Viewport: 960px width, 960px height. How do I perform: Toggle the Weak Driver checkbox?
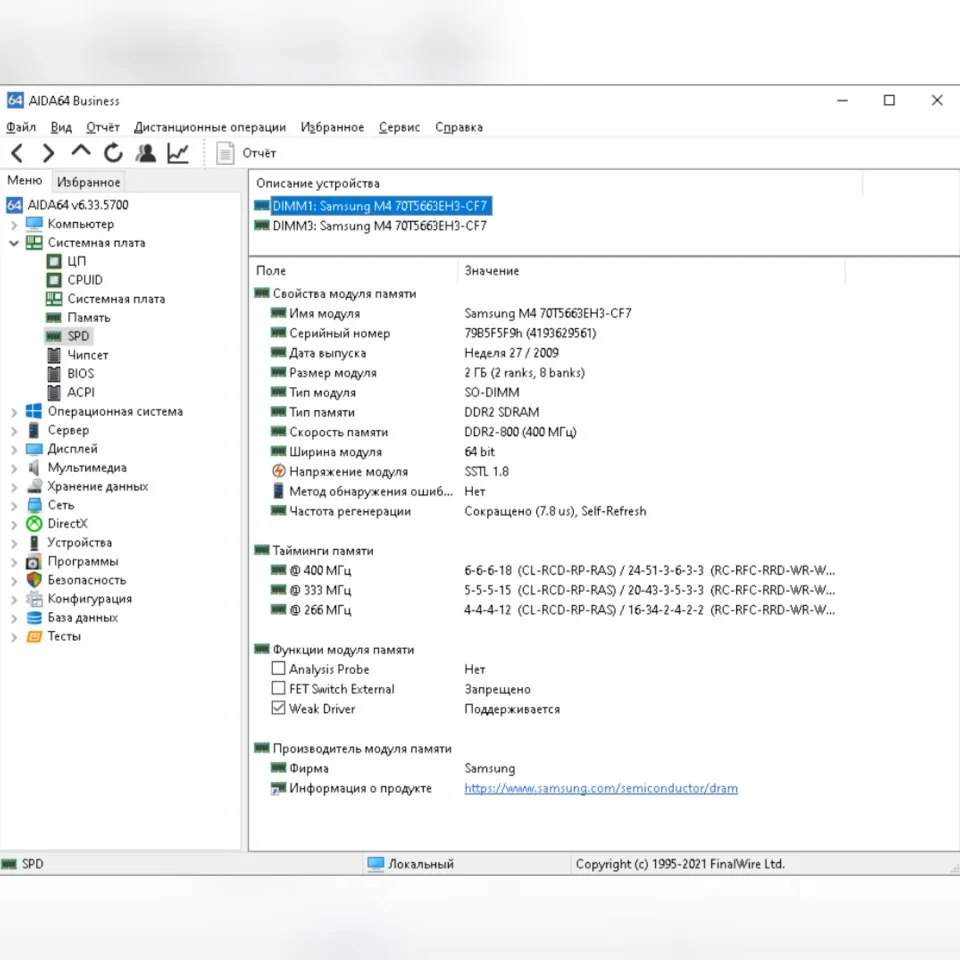tap(279, 708)
